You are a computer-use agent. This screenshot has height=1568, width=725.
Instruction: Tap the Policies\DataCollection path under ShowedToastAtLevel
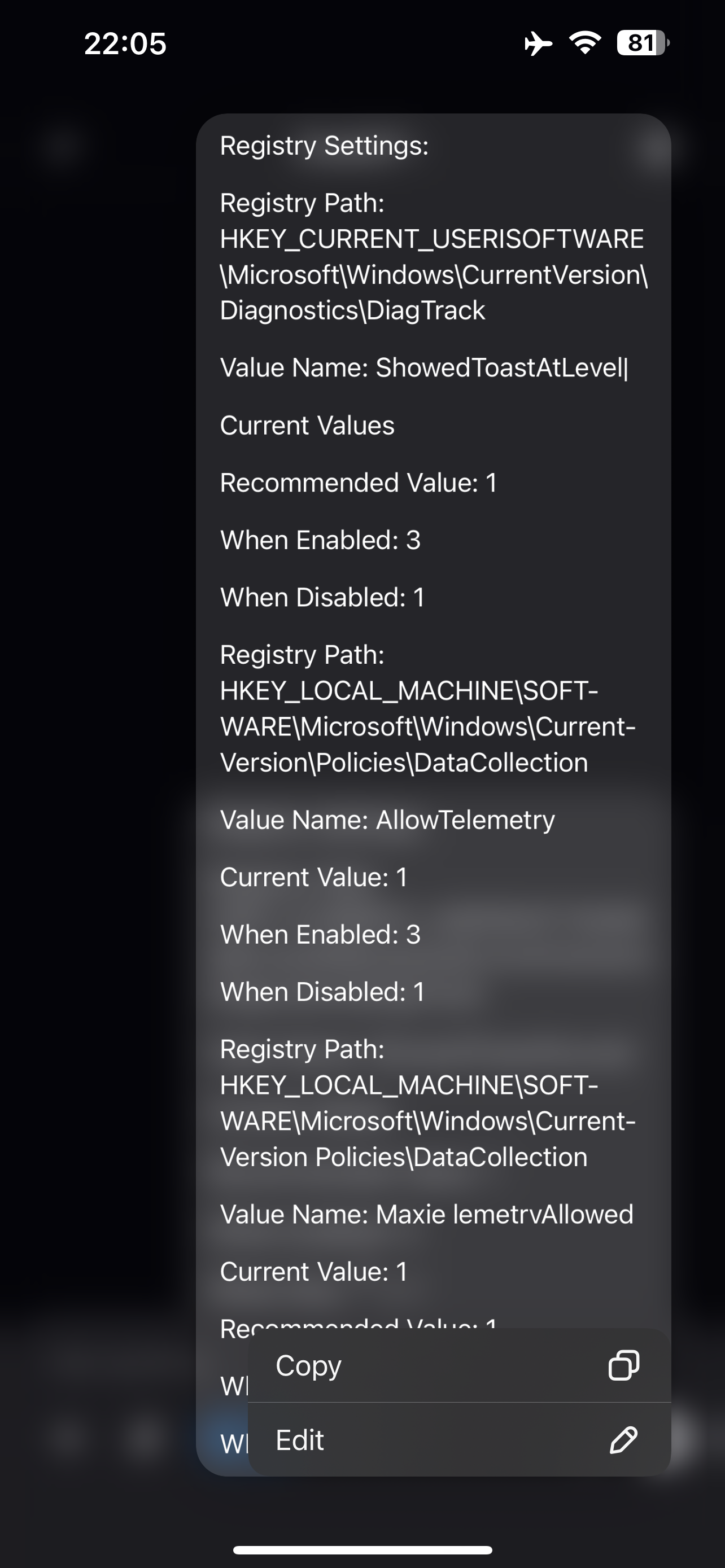coord(428,727)
